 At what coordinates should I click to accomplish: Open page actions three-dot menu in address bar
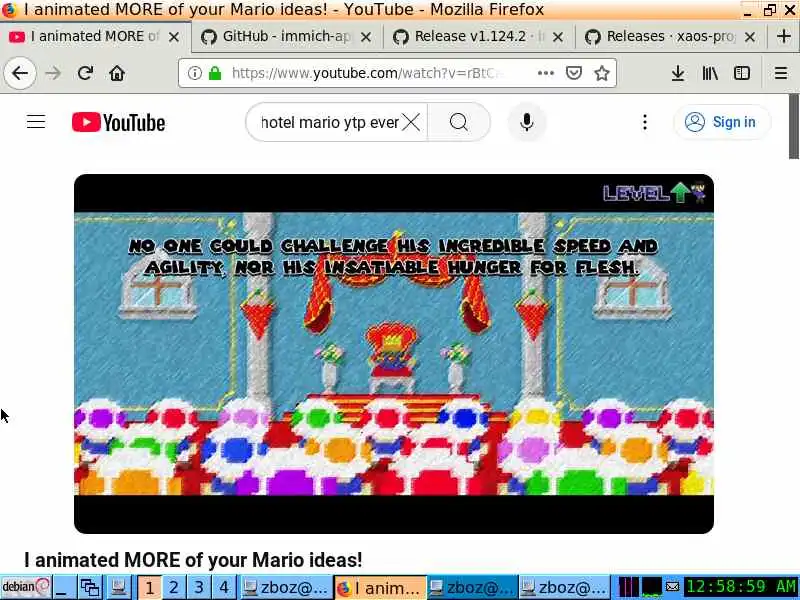(x=545, y=73)
